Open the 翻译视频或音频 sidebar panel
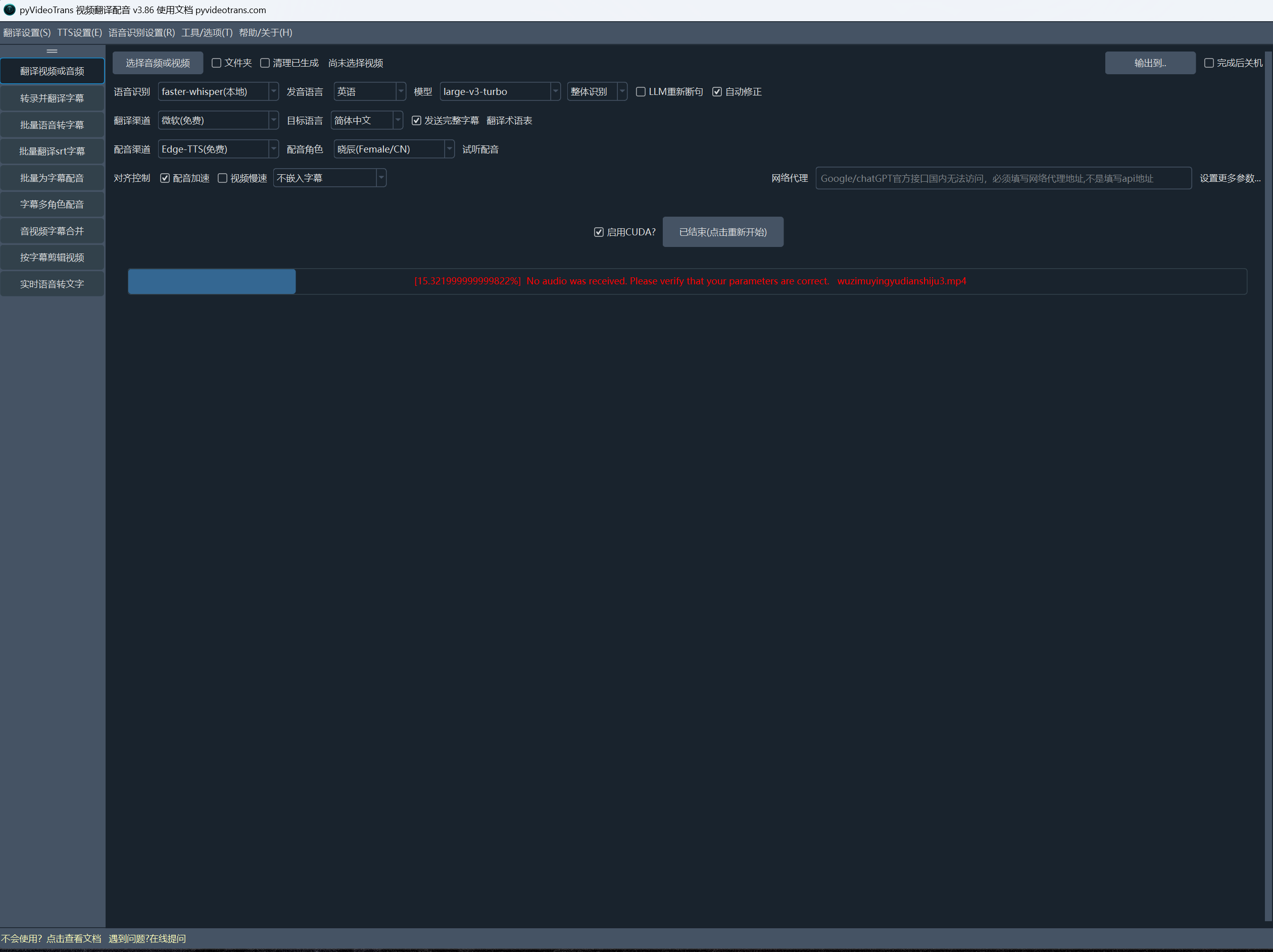 52,71
